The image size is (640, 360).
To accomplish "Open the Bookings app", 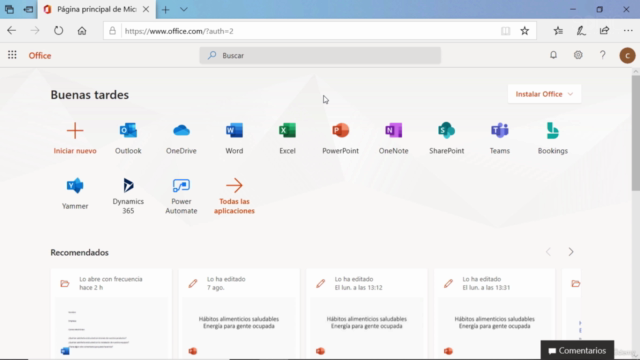I will tap(553, 138).
